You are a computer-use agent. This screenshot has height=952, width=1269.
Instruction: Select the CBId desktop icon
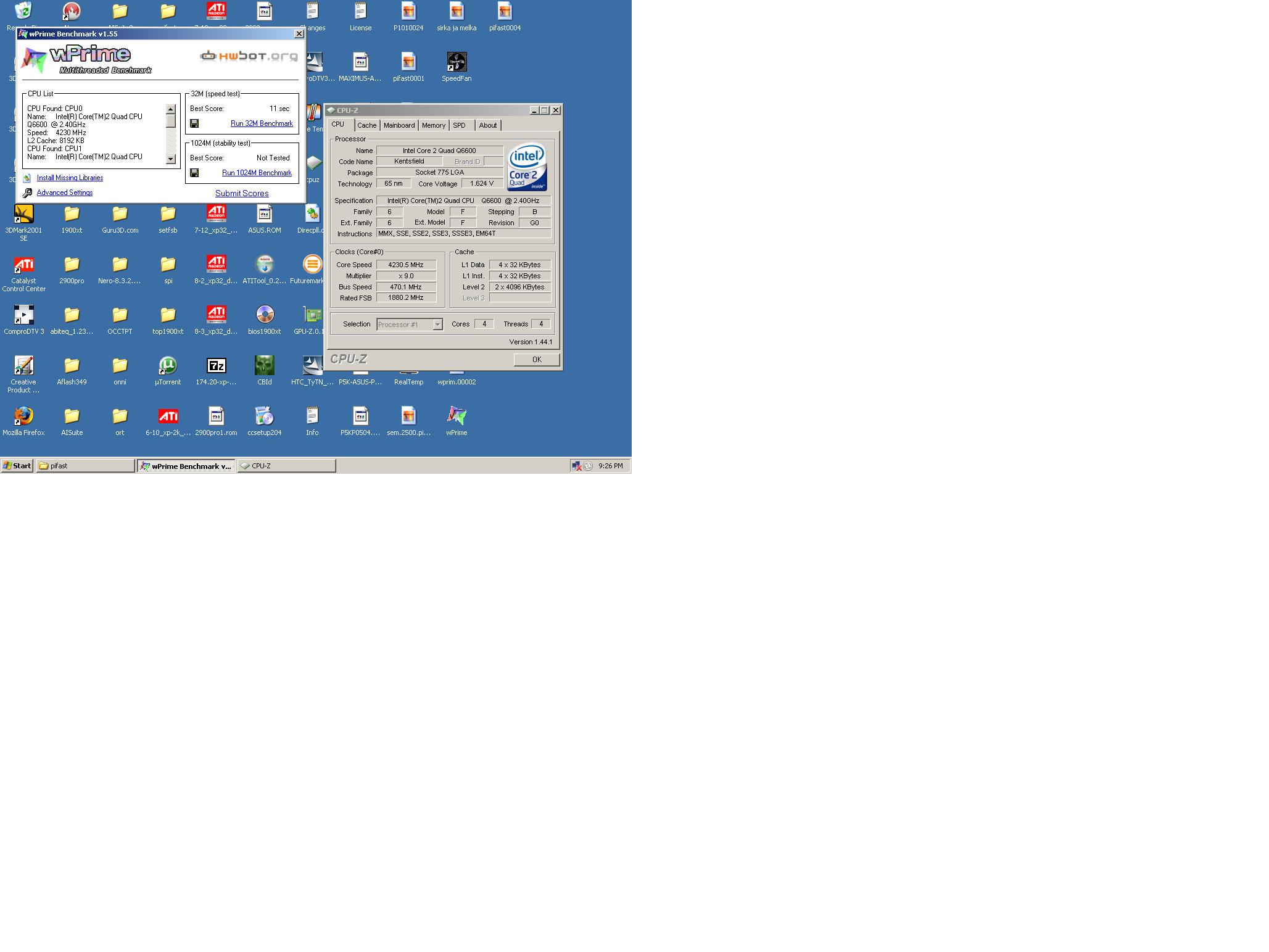(x=264, y=371)
